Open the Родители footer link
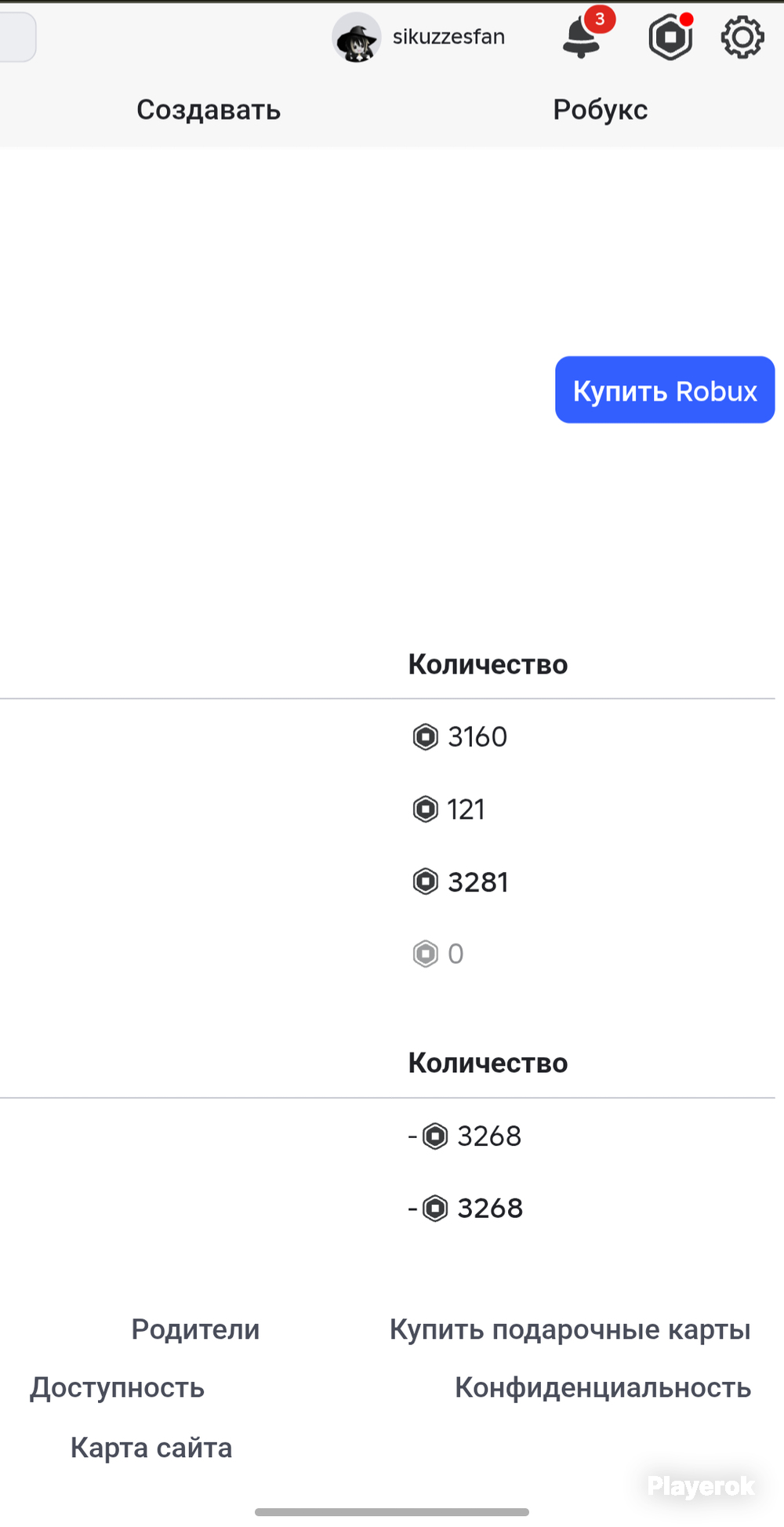 [x=195, y=1329]
